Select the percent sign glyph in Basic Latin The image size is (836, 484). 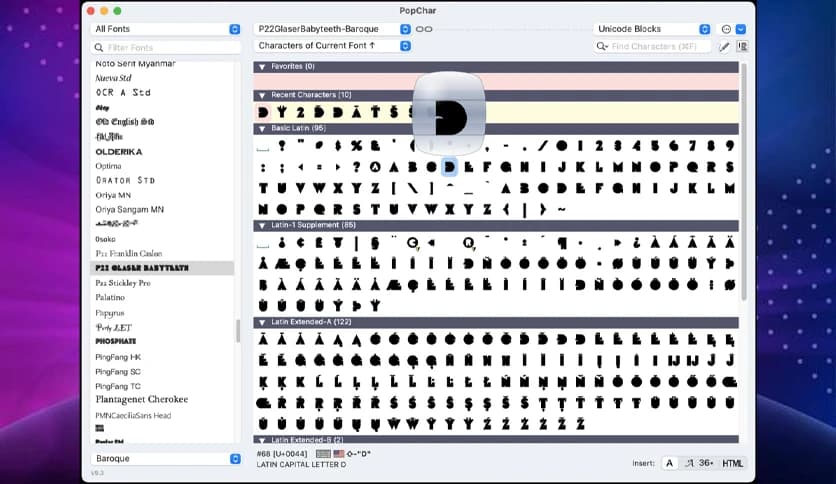(356, 146)
